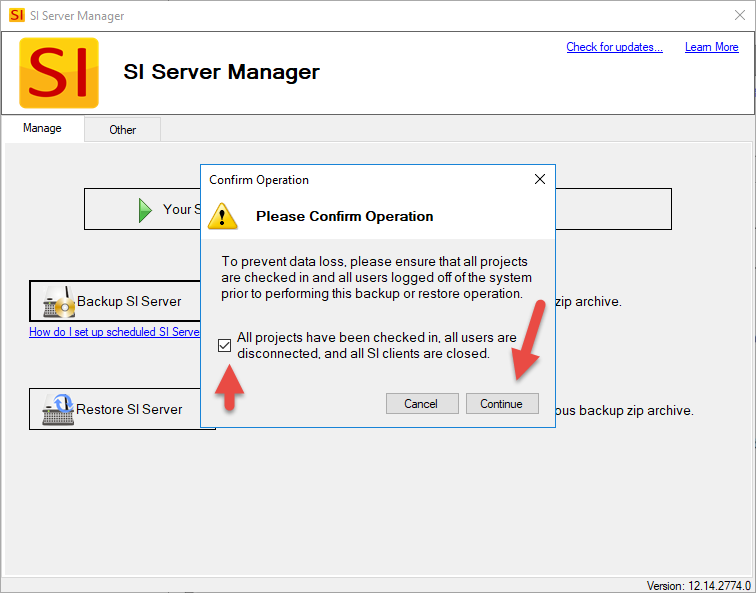Click the yellow warning triangle icon
This screenshot has height=593, width=756.
click(x=222, y=216)
